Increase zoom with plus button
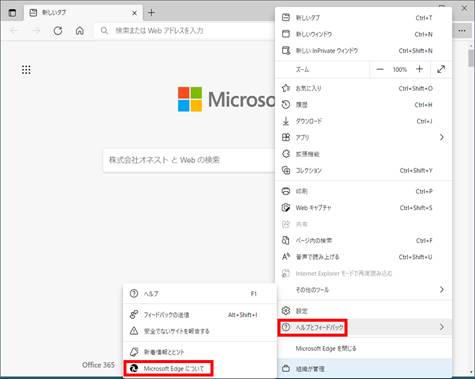The width and height of the screenshot is (475, 379). (x=419, y=69)
